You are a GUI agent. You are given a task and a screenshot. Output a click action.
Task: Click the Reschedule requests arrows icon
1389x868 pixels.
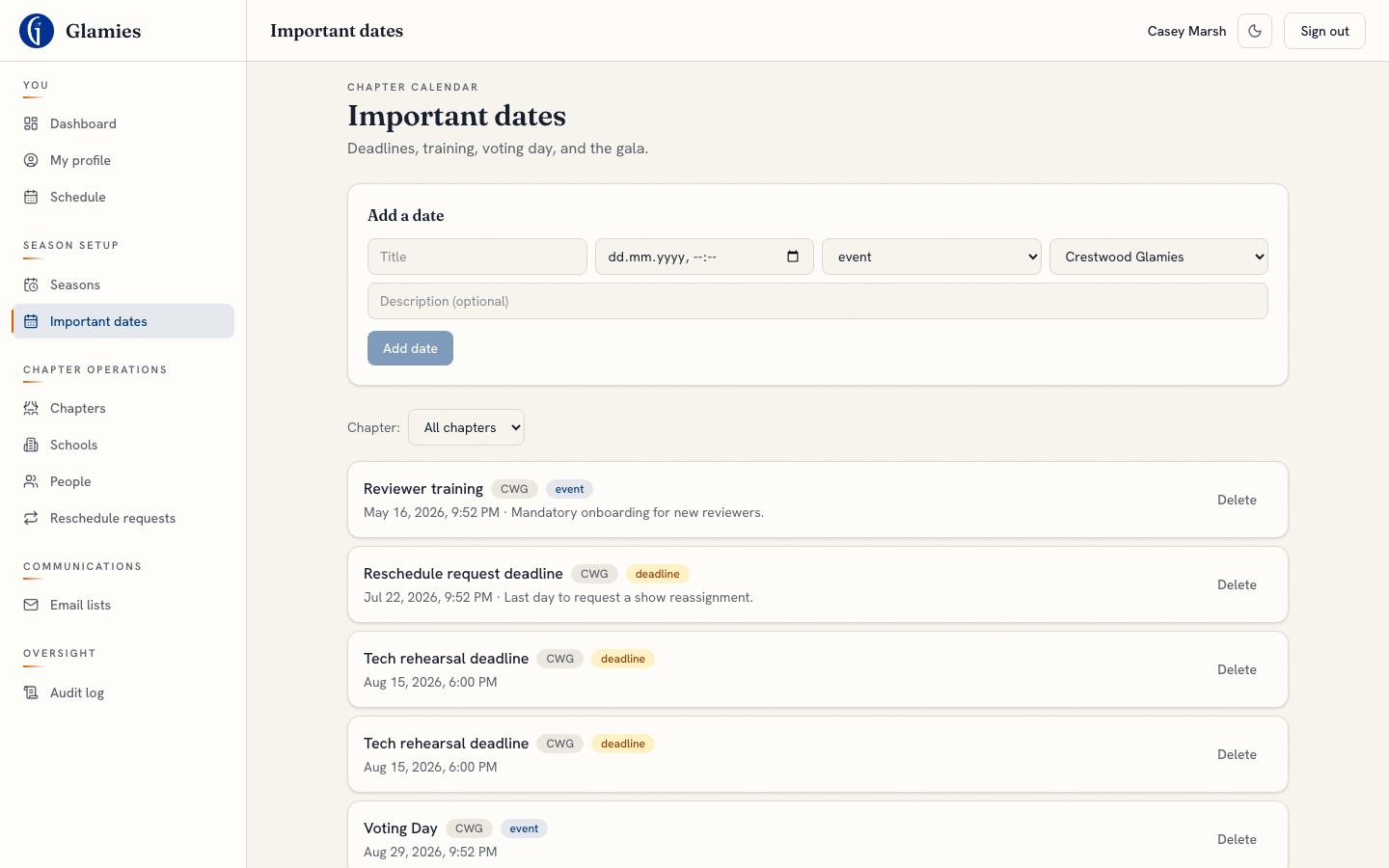pyautogui.click(x=31, y=518)
